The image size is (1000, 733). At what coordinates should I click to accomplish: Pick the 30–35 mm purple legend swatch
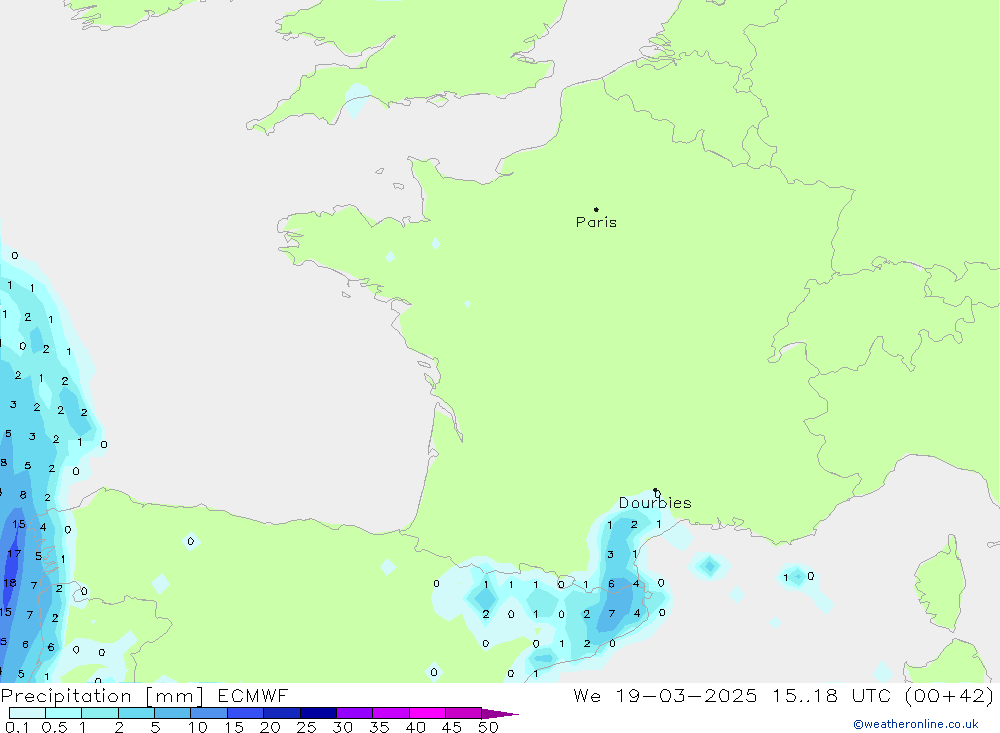pyautogui.click(x=355, y=713)
